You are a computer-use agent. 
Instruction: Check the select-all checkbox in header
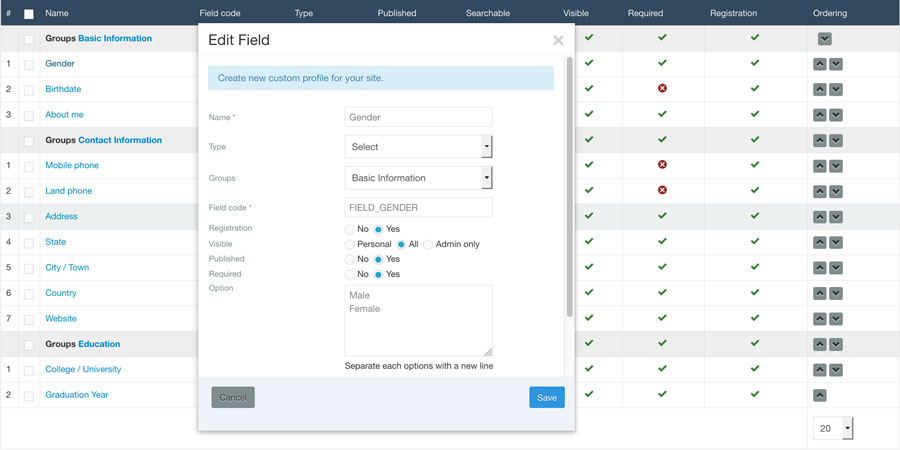pos(29,14)
